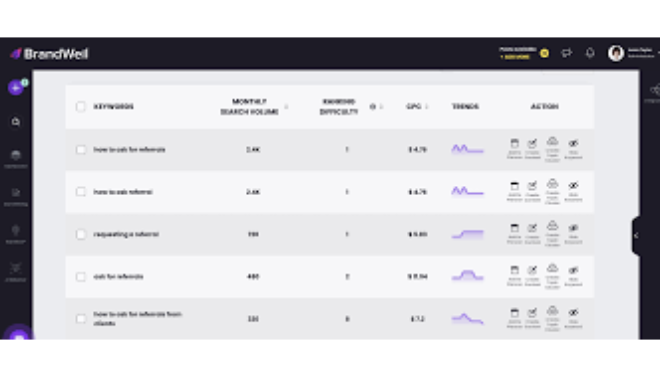Hide keyword 'ask for referrals'
The width and height of the screenshot is (660, 377).
tap(573, 276)
